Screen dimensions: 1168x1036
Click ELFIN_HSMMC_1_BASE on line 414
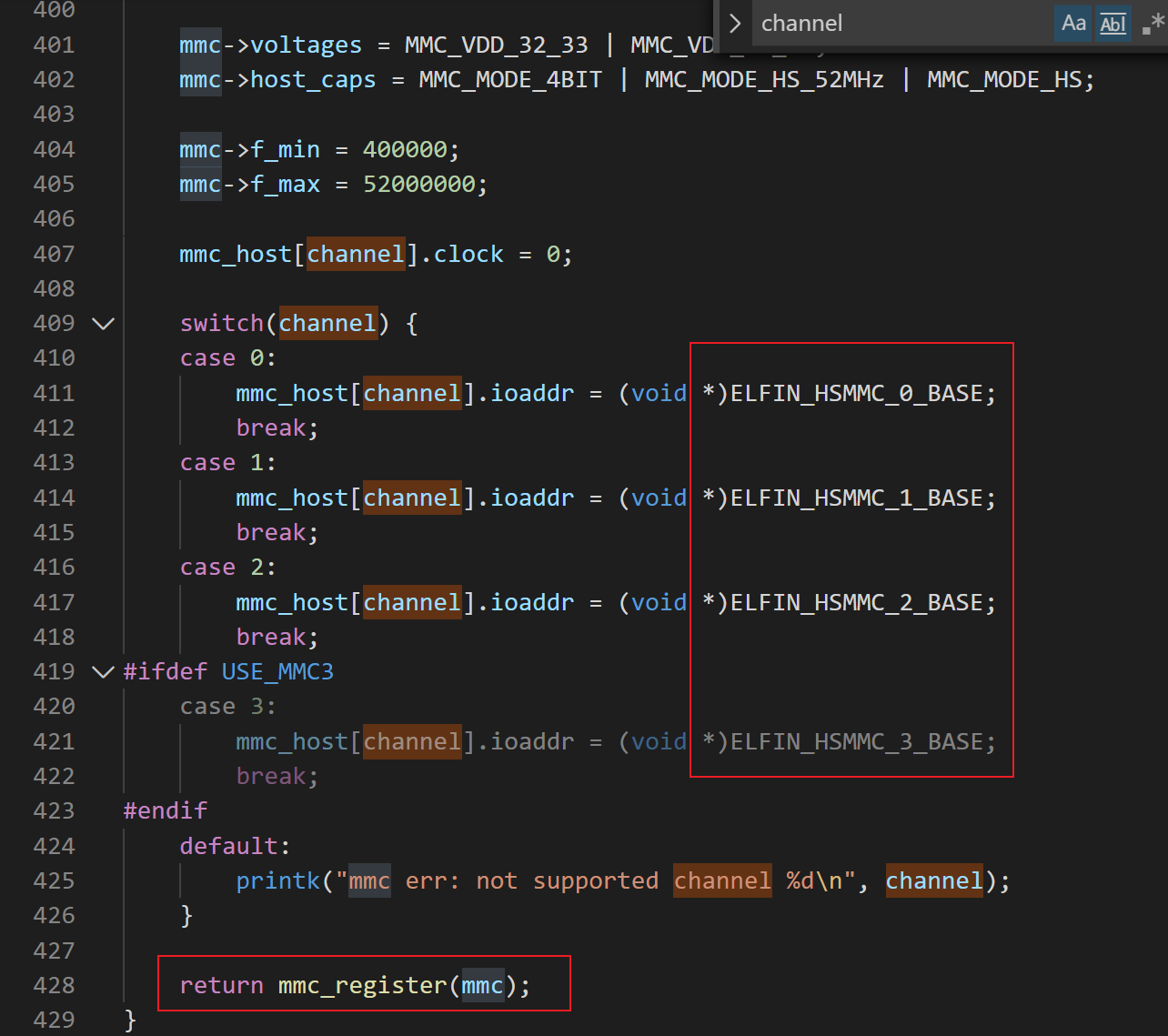point(856,498)
